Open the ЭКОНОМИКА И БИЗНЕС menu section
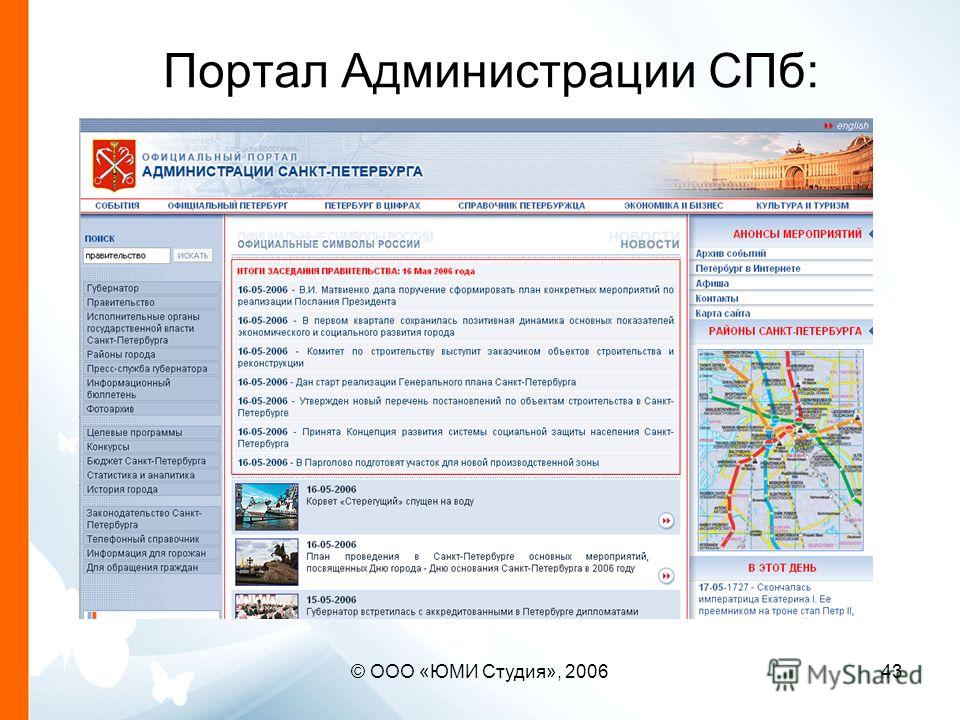 coord(673,206)
